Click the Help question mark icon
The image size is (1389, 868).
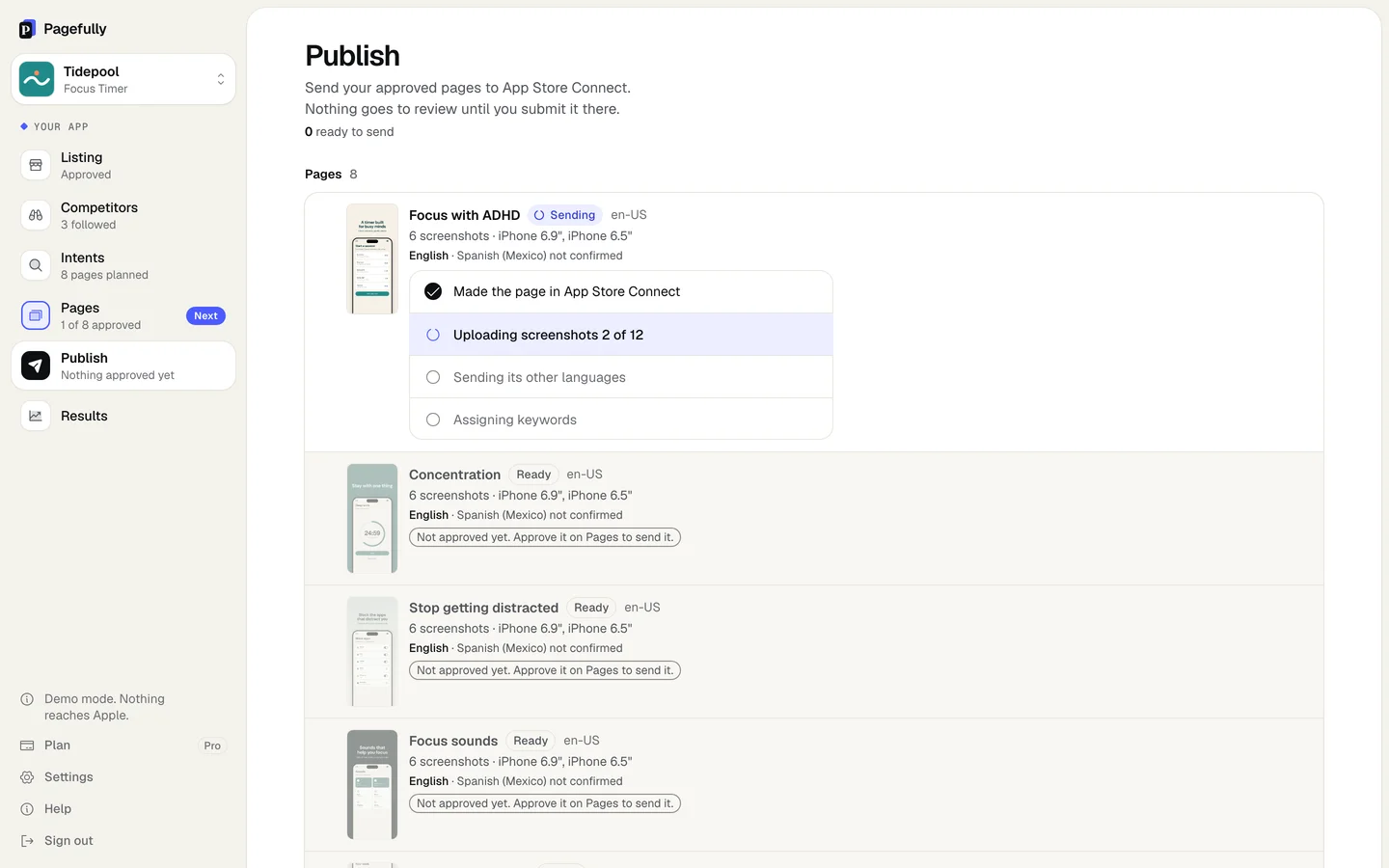pos(27,809)
